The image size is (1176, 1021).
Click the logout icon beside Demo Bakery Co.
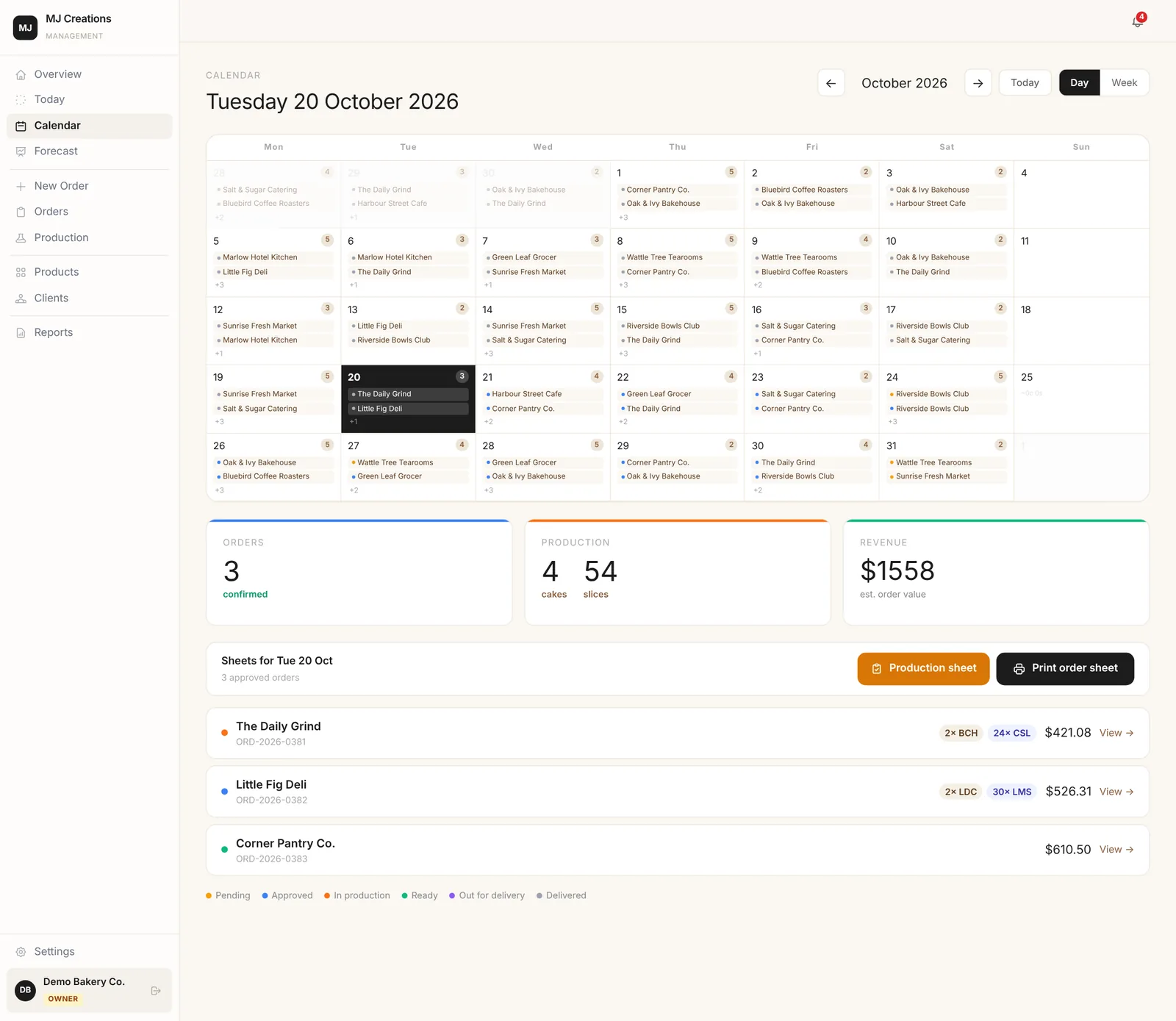pyautogui.click(x=156, y=990)
